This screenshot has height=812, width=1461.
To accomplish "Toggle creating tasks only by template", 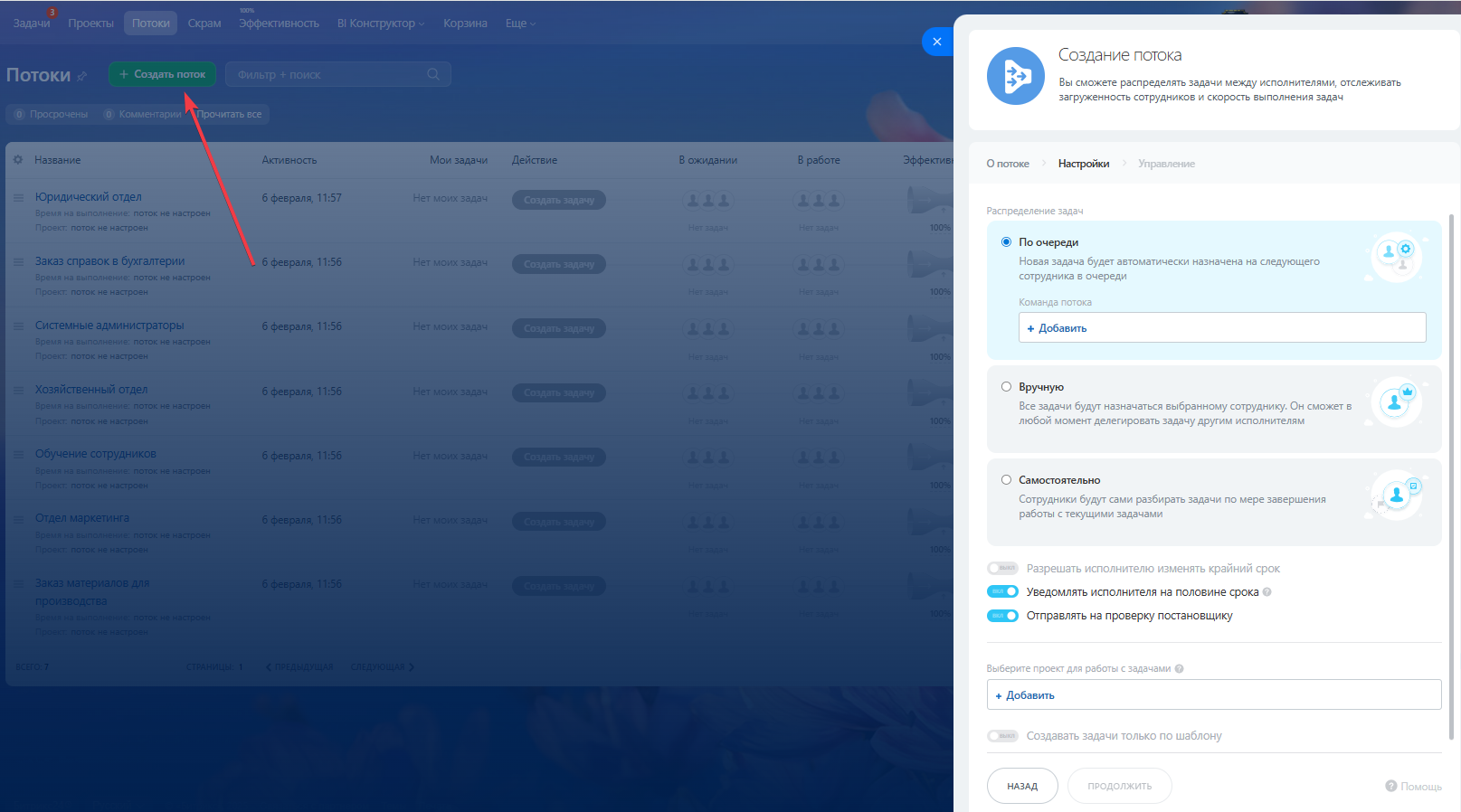I will (x=1002, y=736).
